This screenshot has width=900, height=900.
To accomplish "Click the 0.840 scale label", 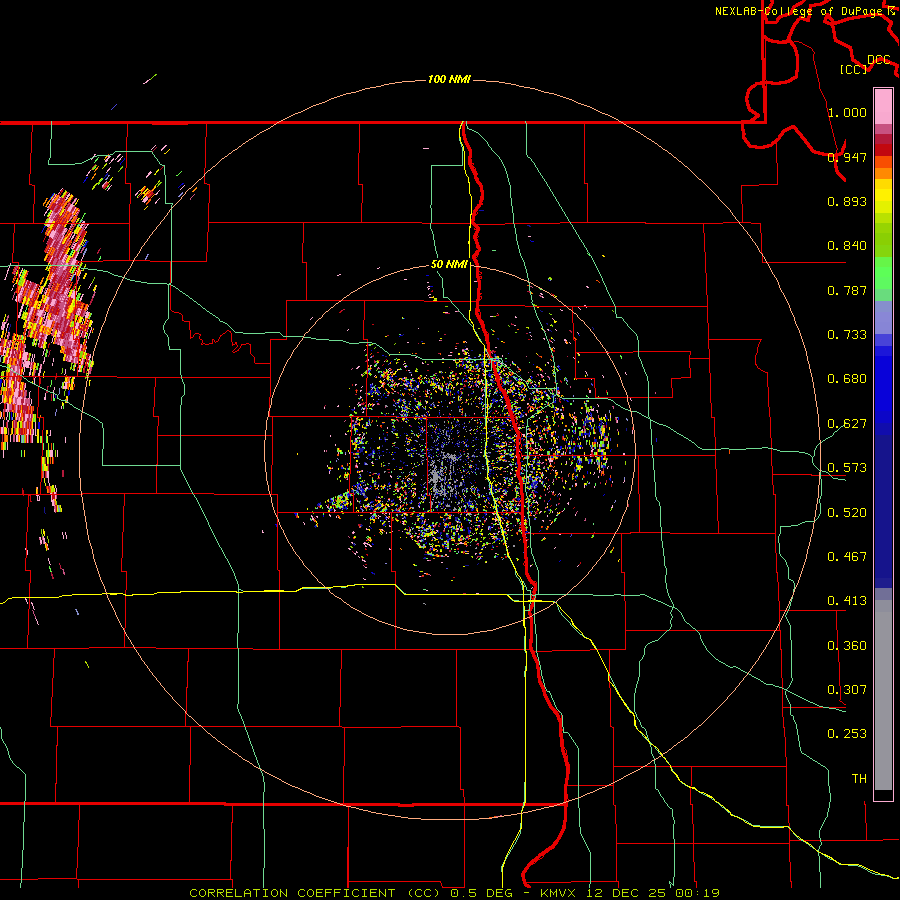I will click(847, 246).
